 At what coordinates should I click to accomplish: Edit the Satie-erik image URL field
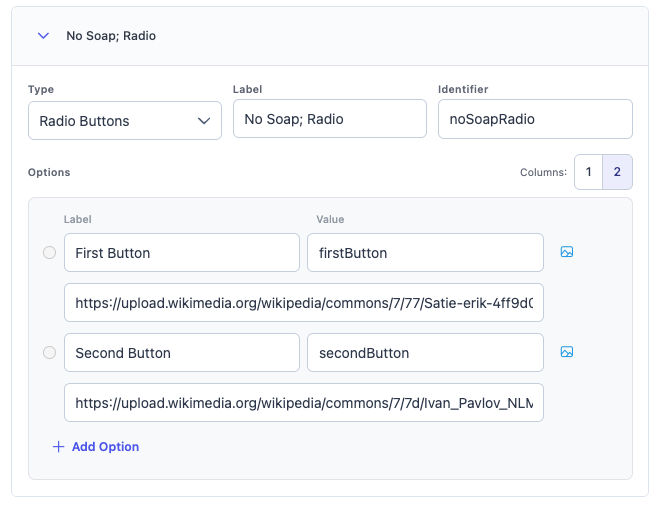(304, 303)
